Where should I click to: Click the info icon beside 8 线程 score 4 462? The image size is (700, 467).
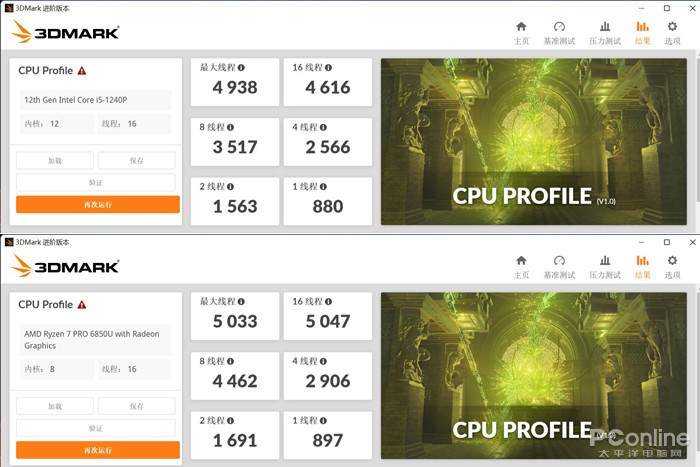(231, 361)
